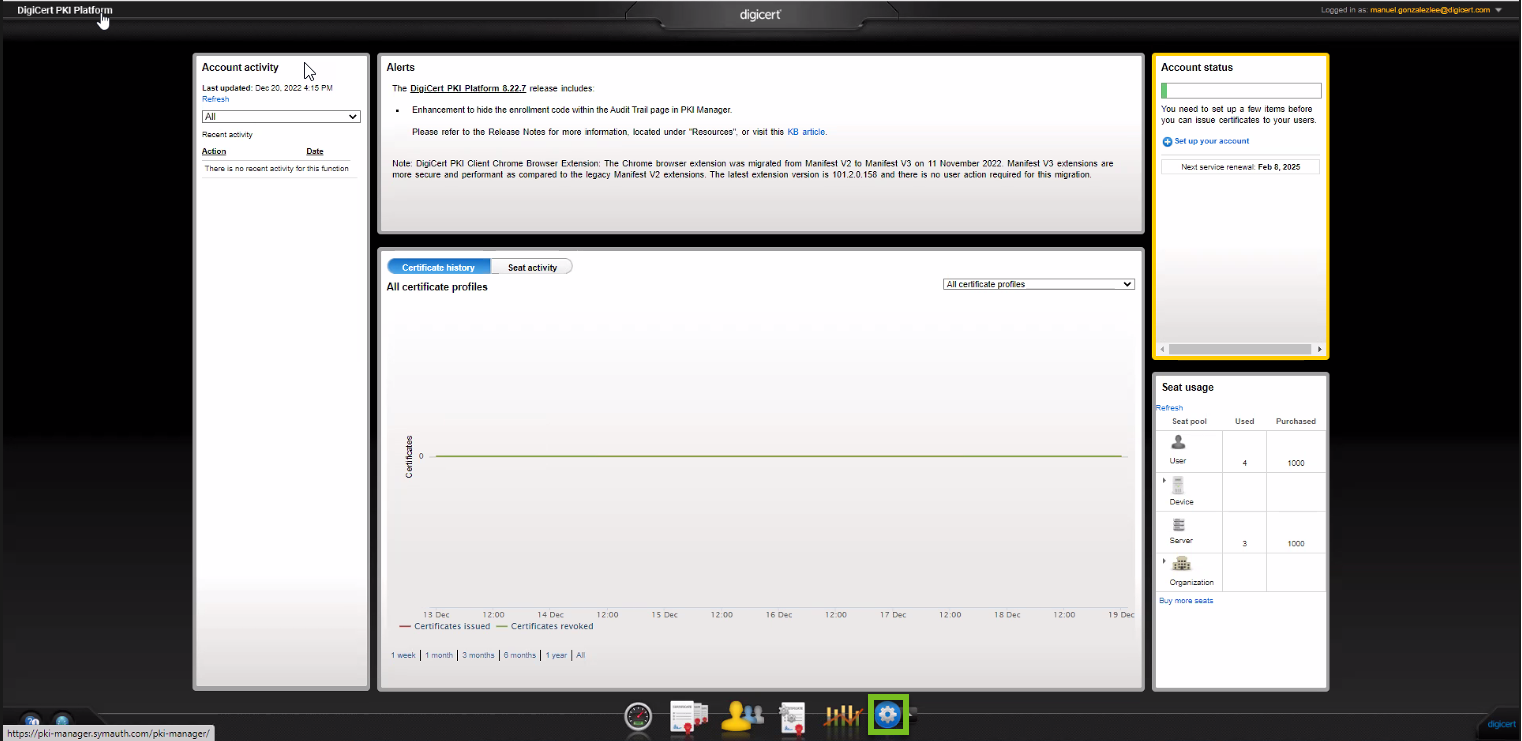Click the Last updated Dec 20, 2022 timestamp
The image size is (1522, 741).
267,89
